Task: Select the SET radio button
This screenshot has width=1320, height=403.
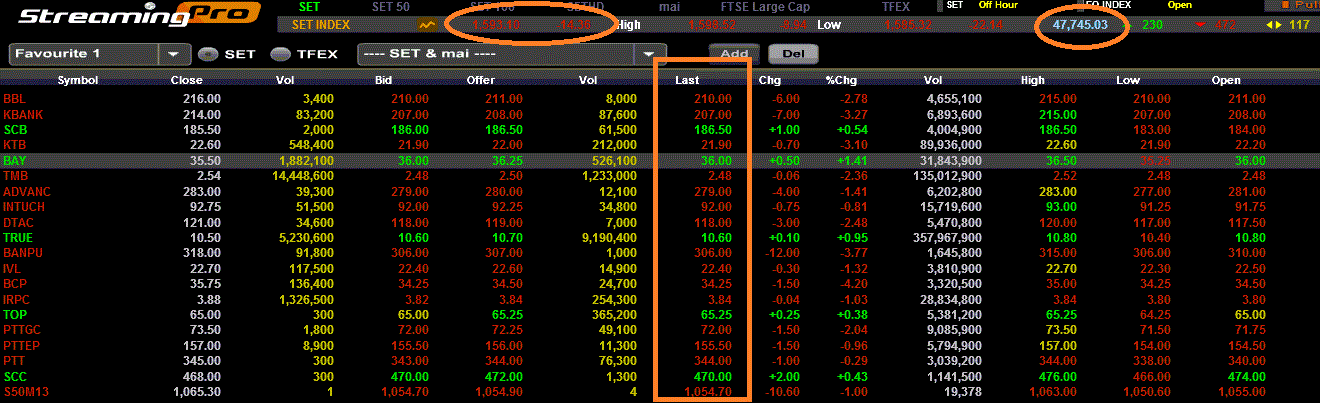Action: coord(207,54)
